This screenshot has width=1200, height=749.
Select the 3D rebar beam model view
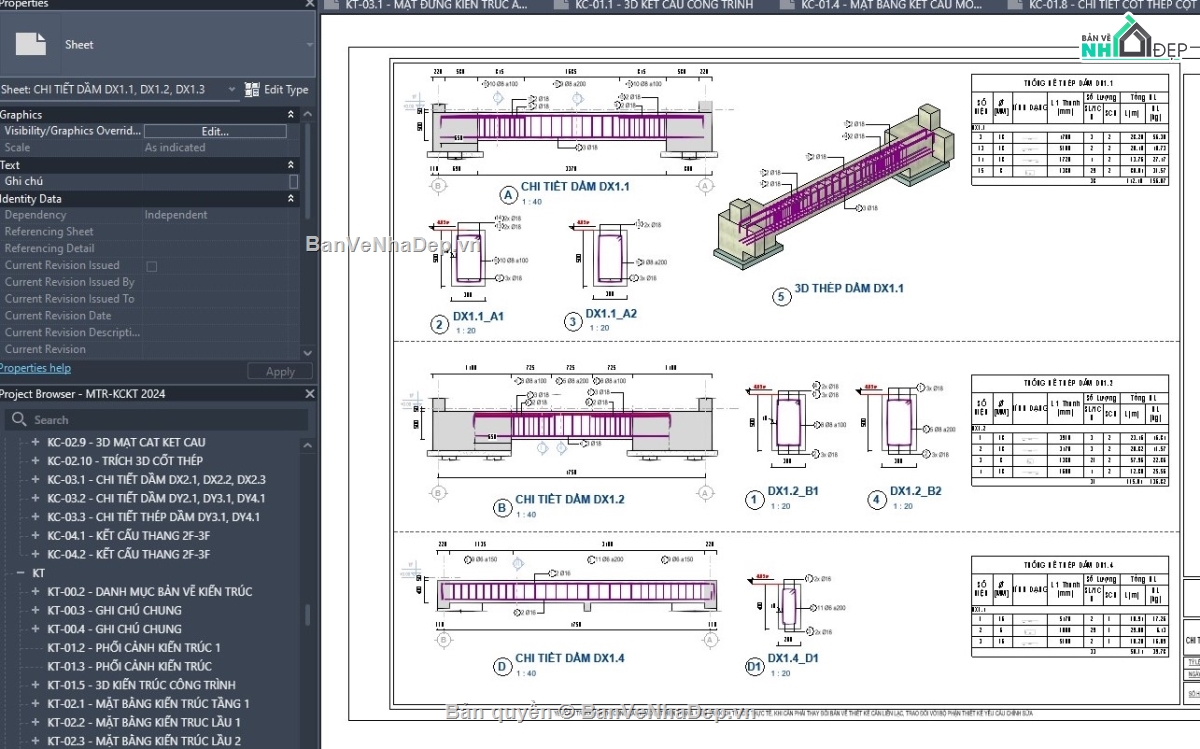click(x=834, y=189)
